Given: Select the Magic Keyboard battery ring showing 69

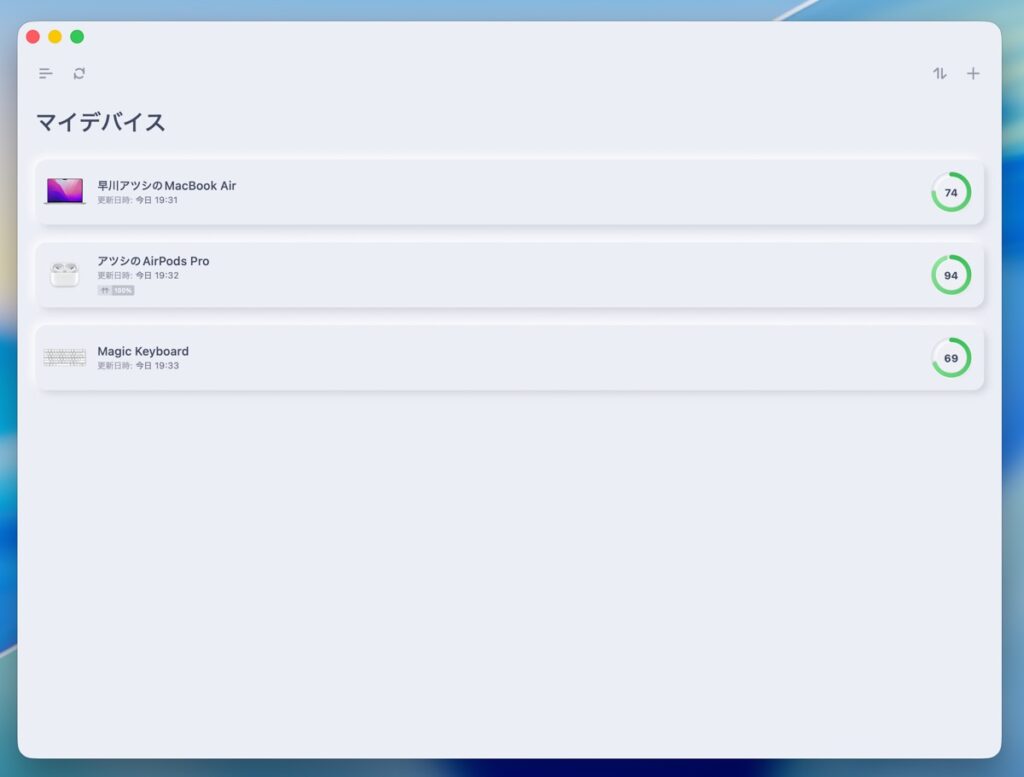Looking at the screenshot, I should coord(950,358).
